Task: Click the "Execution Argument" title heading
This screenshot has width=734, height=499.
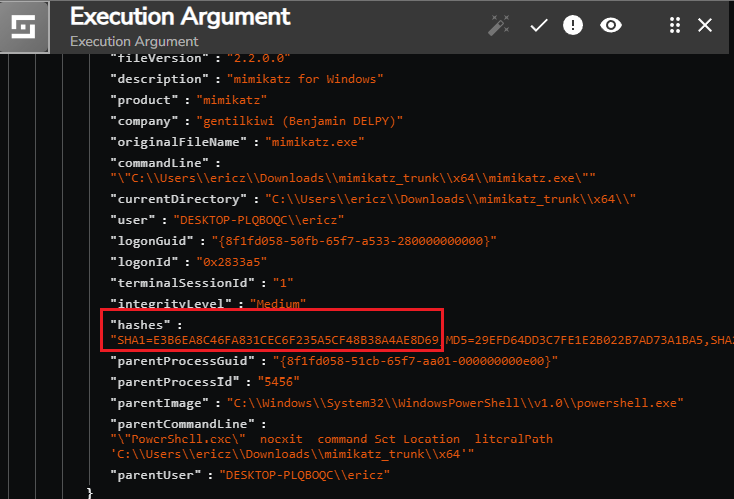Action: 180,17
